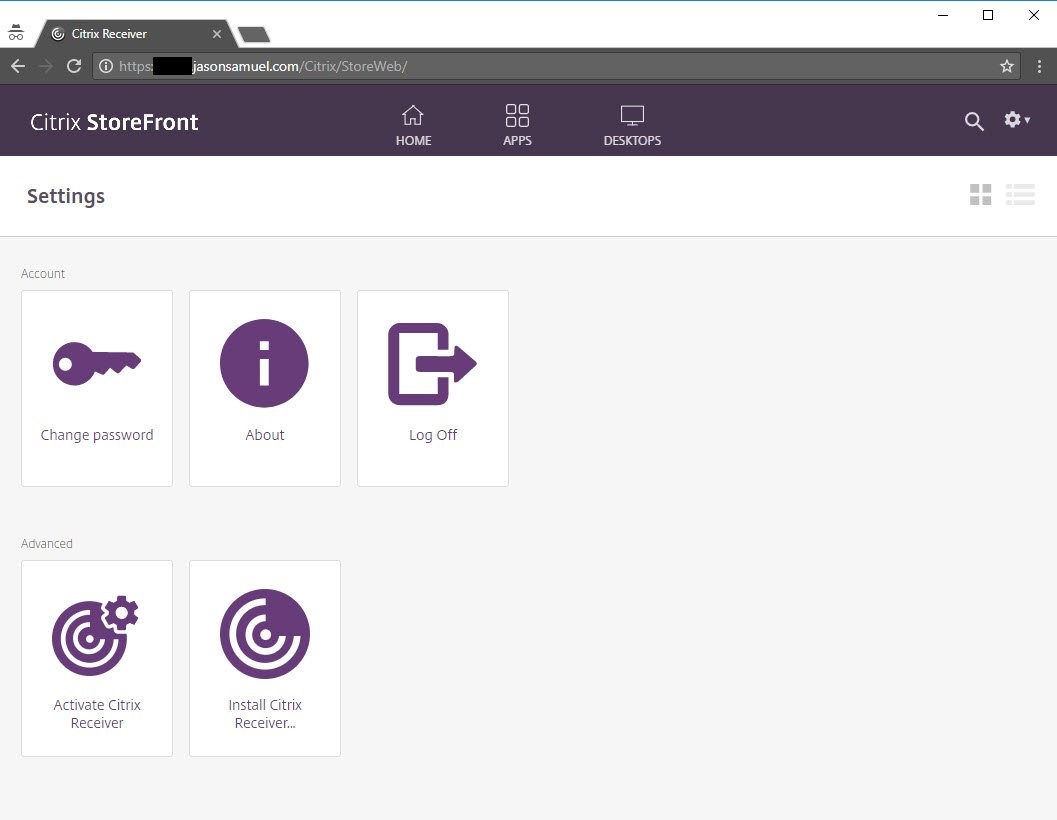Switch to grid view layout
Image resolution: width=1057 pixels, height=820 pixels.
click(x=981, y=195)
